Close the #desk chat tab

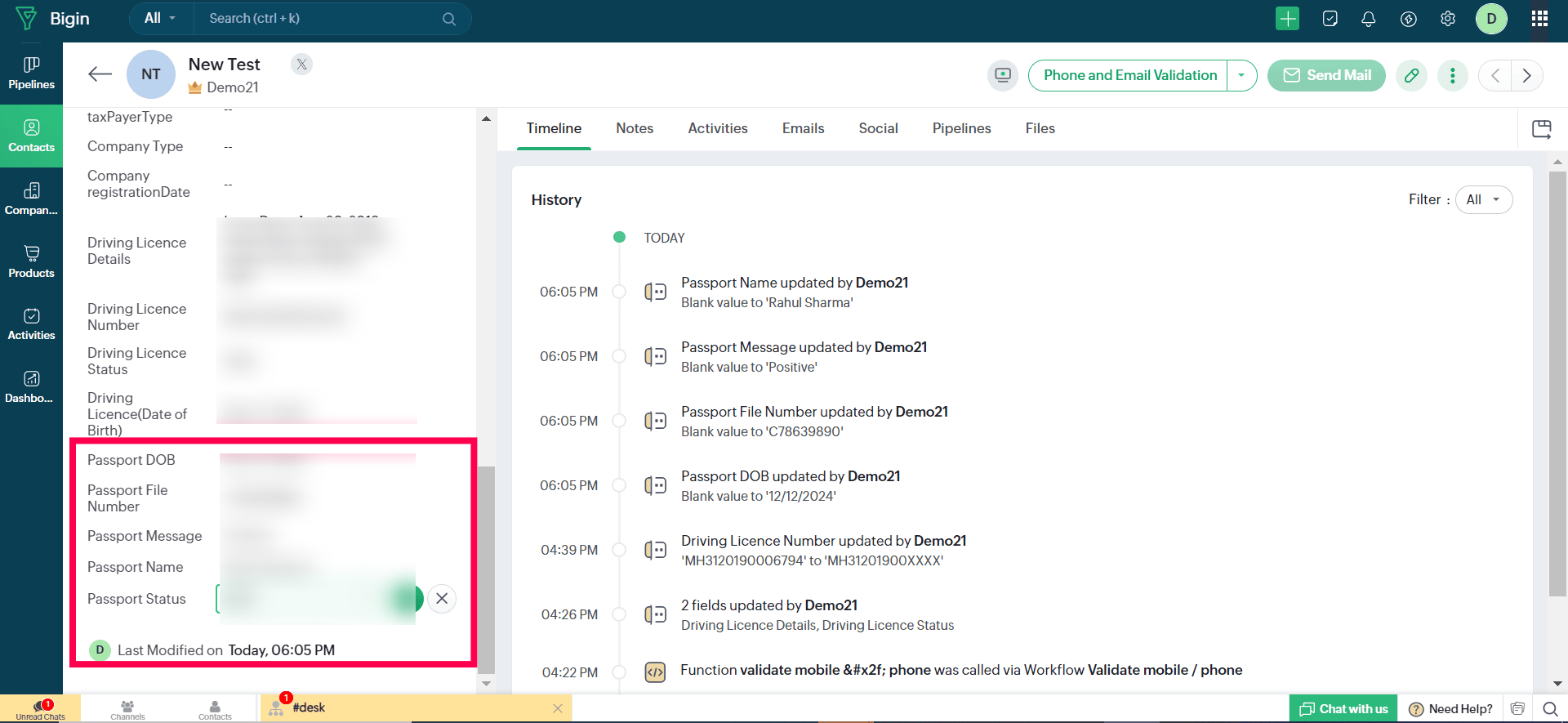558,708
